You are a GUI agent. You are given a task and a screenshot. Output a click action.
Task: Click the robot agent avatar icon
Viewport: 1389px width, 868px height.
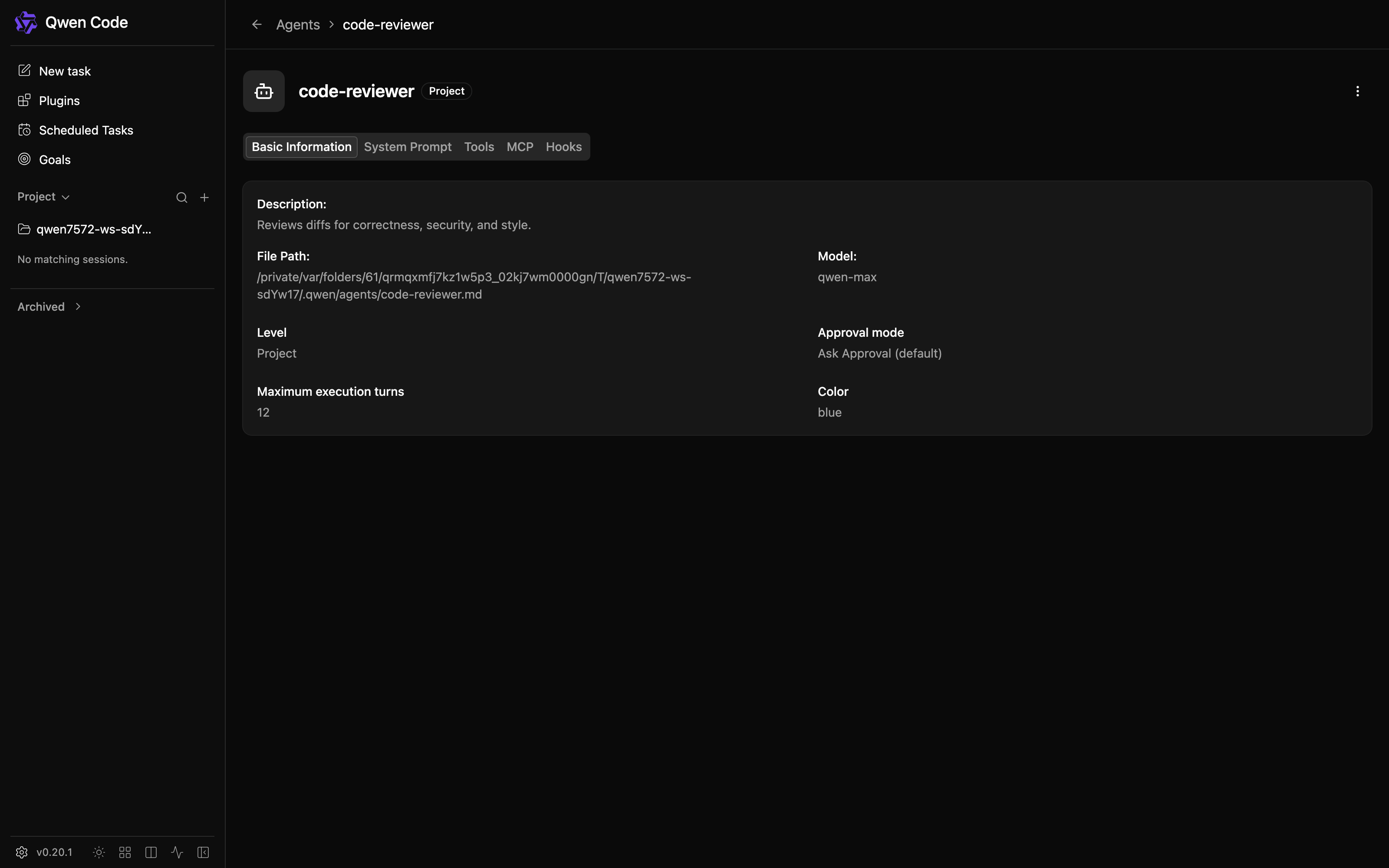(x=264, y=91)
